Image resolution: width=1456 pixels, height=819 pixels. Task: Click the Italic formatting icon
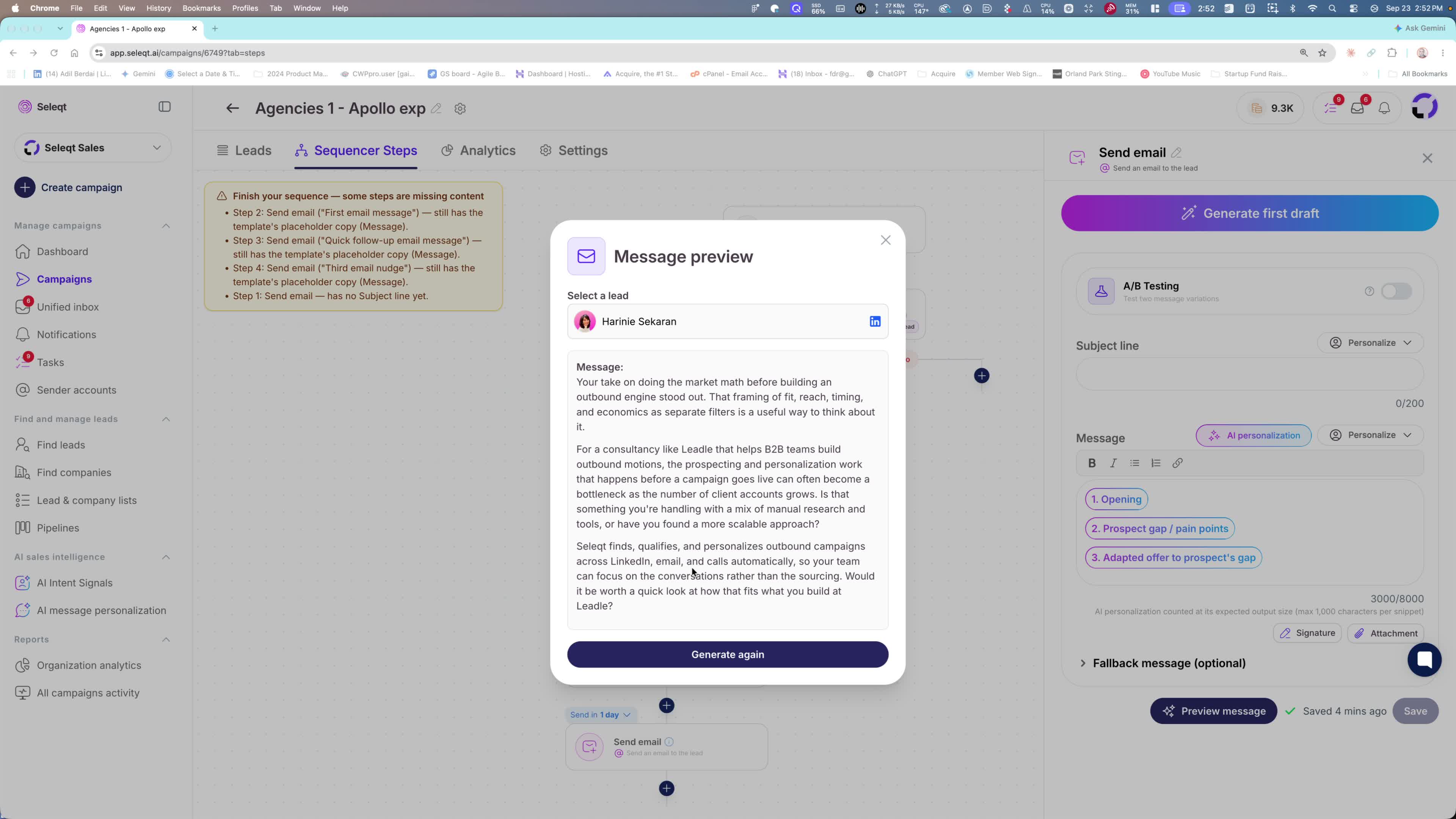coord(1113,463)
